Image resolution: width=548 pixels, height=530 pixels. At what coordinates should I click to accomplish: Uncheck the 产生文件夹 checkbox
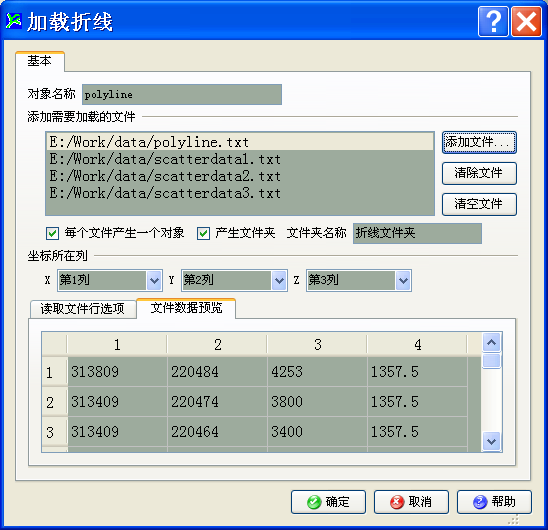tap(203, 233)
